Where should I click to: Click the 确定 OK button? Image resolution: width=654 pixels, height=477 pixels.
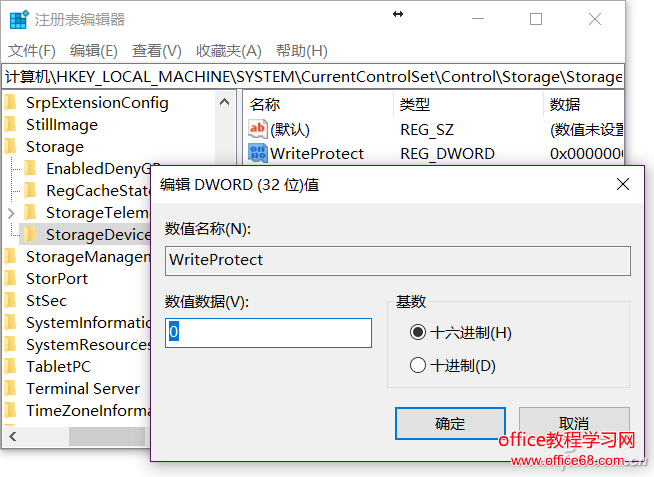[450, 423]
